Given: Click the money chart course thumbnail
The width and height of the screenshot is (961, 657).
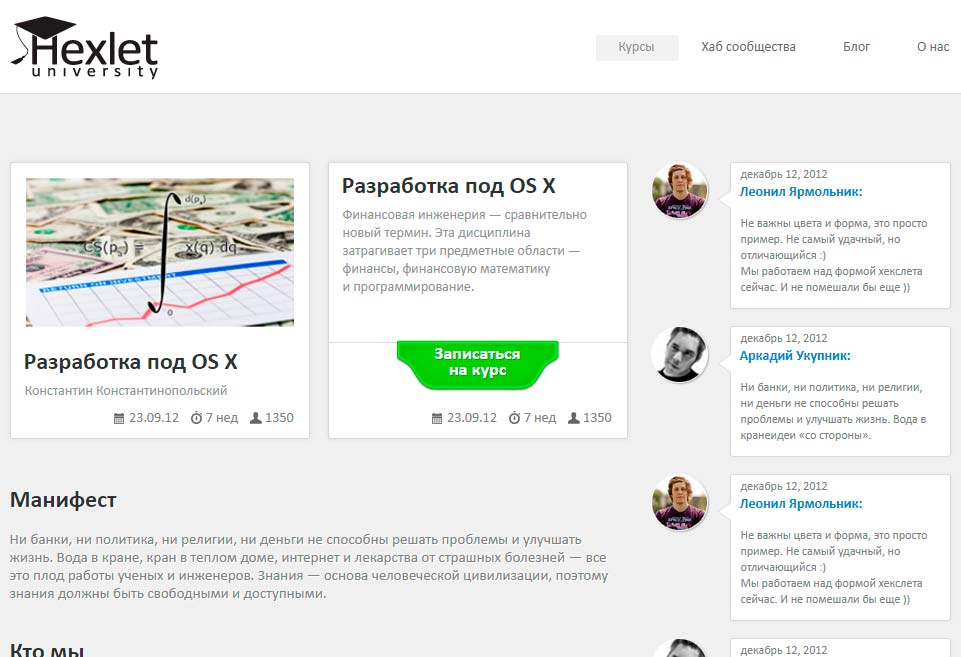Looking at the screenshot, I should click(160, 252).
